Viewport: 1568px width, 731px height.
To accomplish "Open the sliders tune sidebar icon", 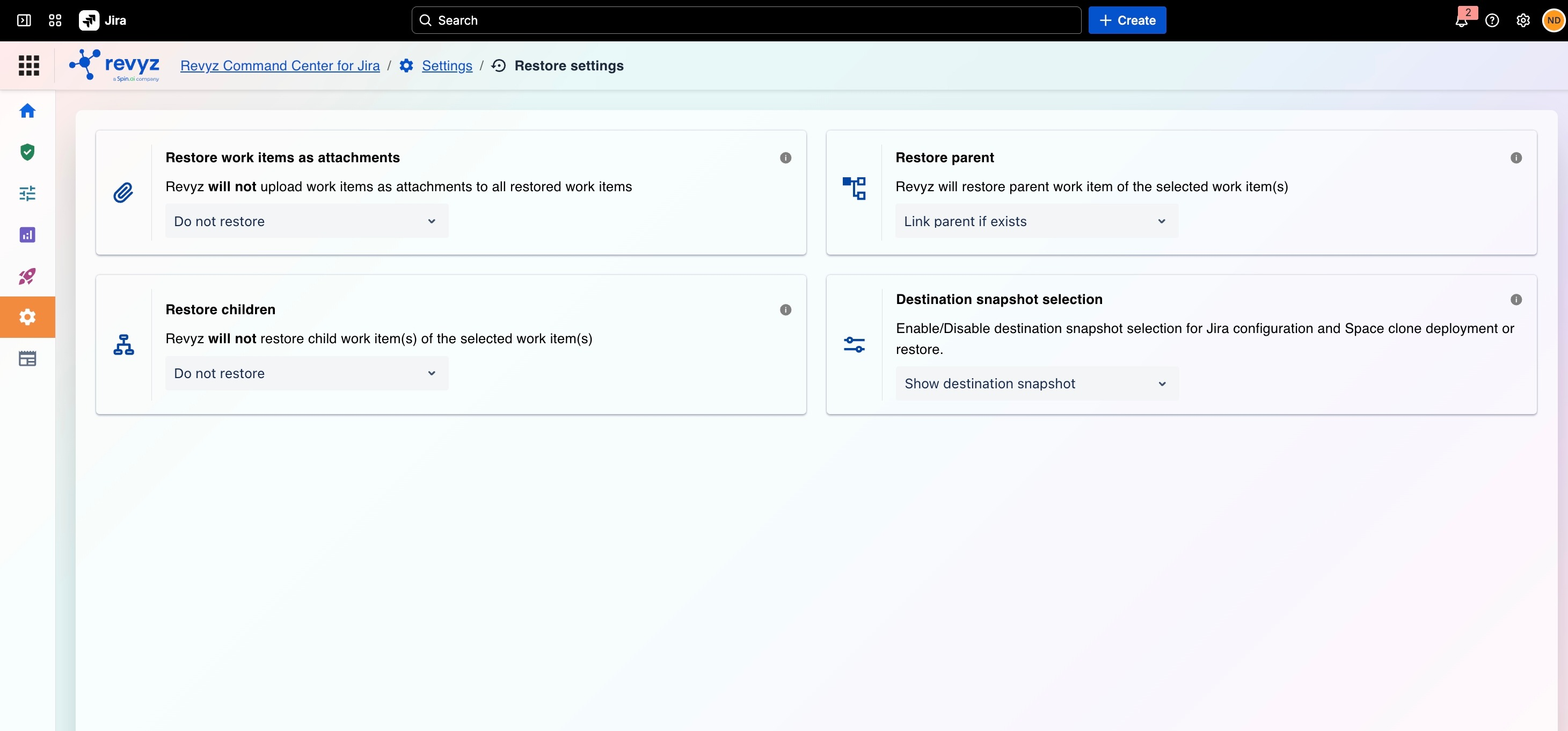I will 27,193.
